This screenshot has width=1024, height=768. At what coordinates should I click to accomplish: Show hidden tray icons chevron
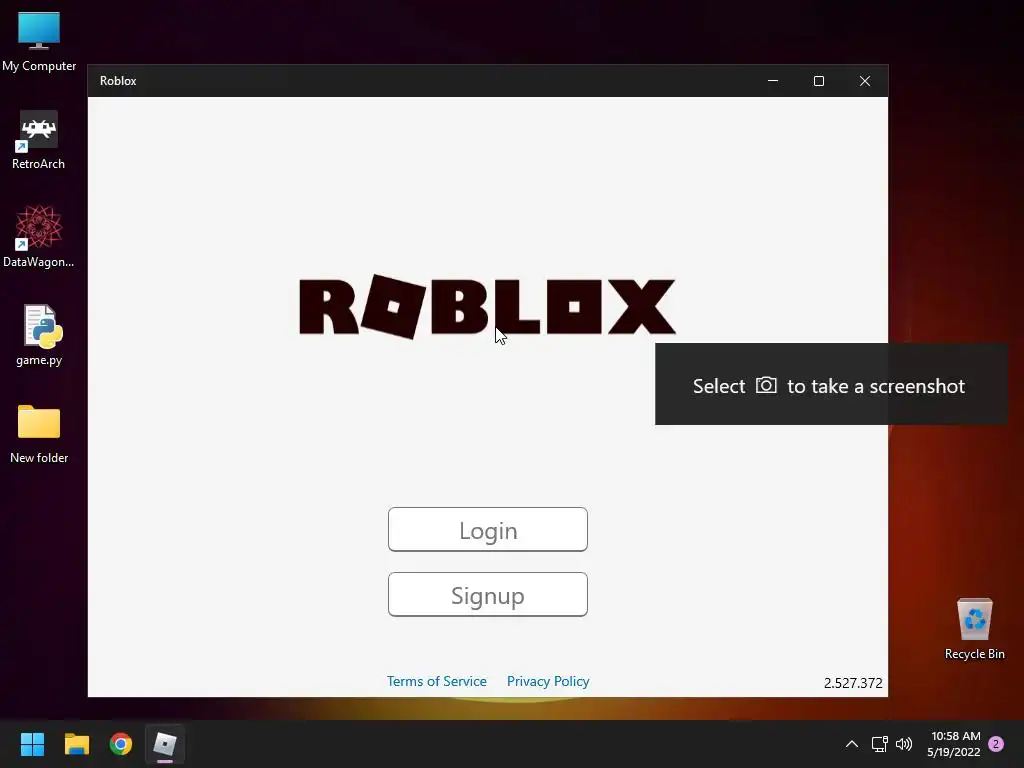tap(852, 744)
